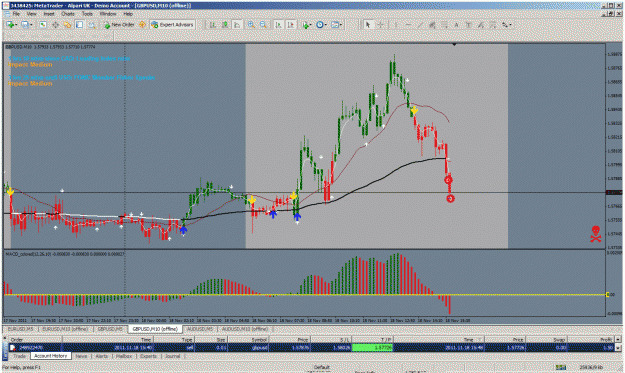
Task: Switch to AUDUSD,M10 (offline) chart tab
Action: [x=244, y=329]
